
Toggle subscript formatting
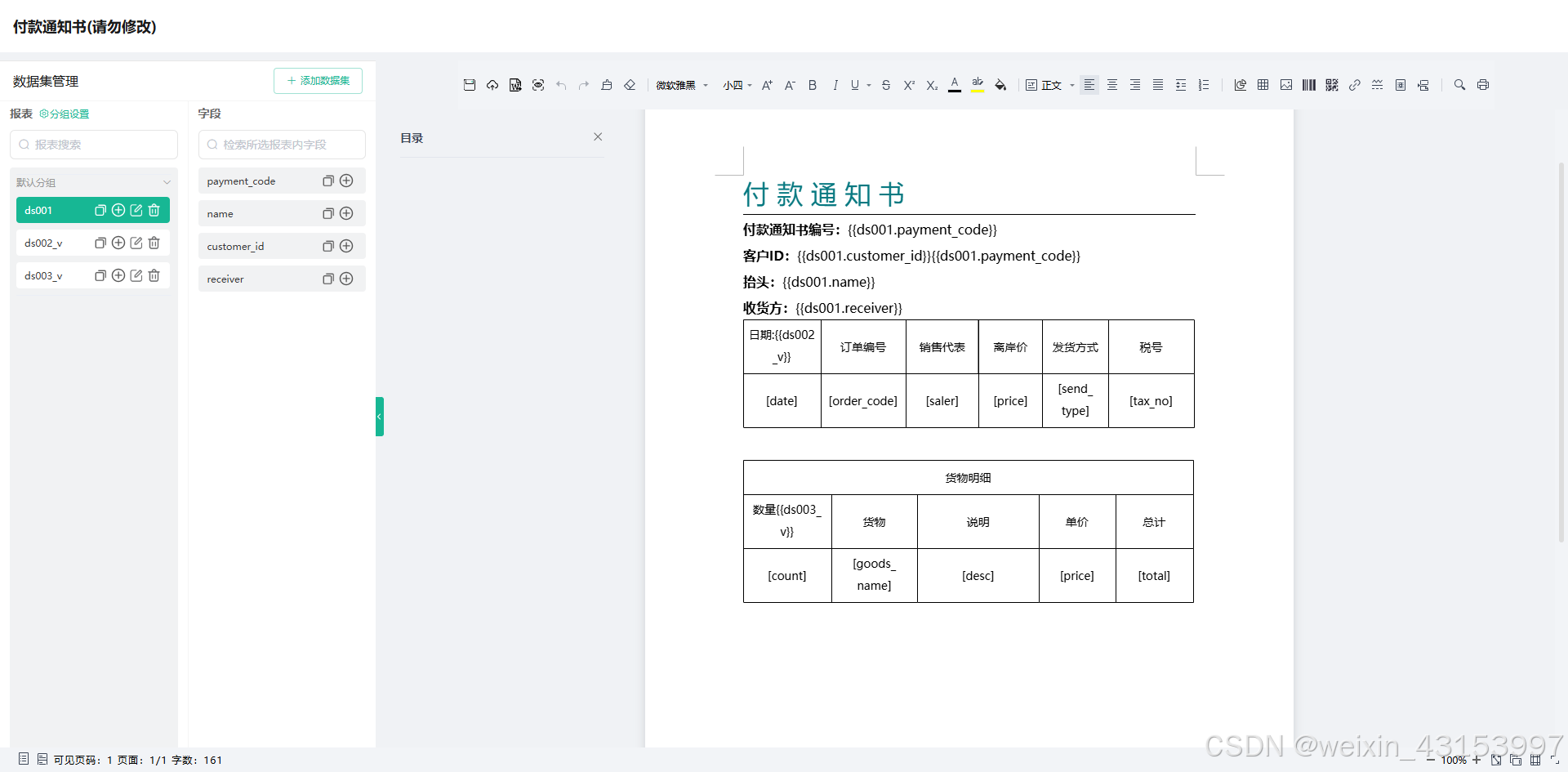pyautogui.click(x=932, y=85)
